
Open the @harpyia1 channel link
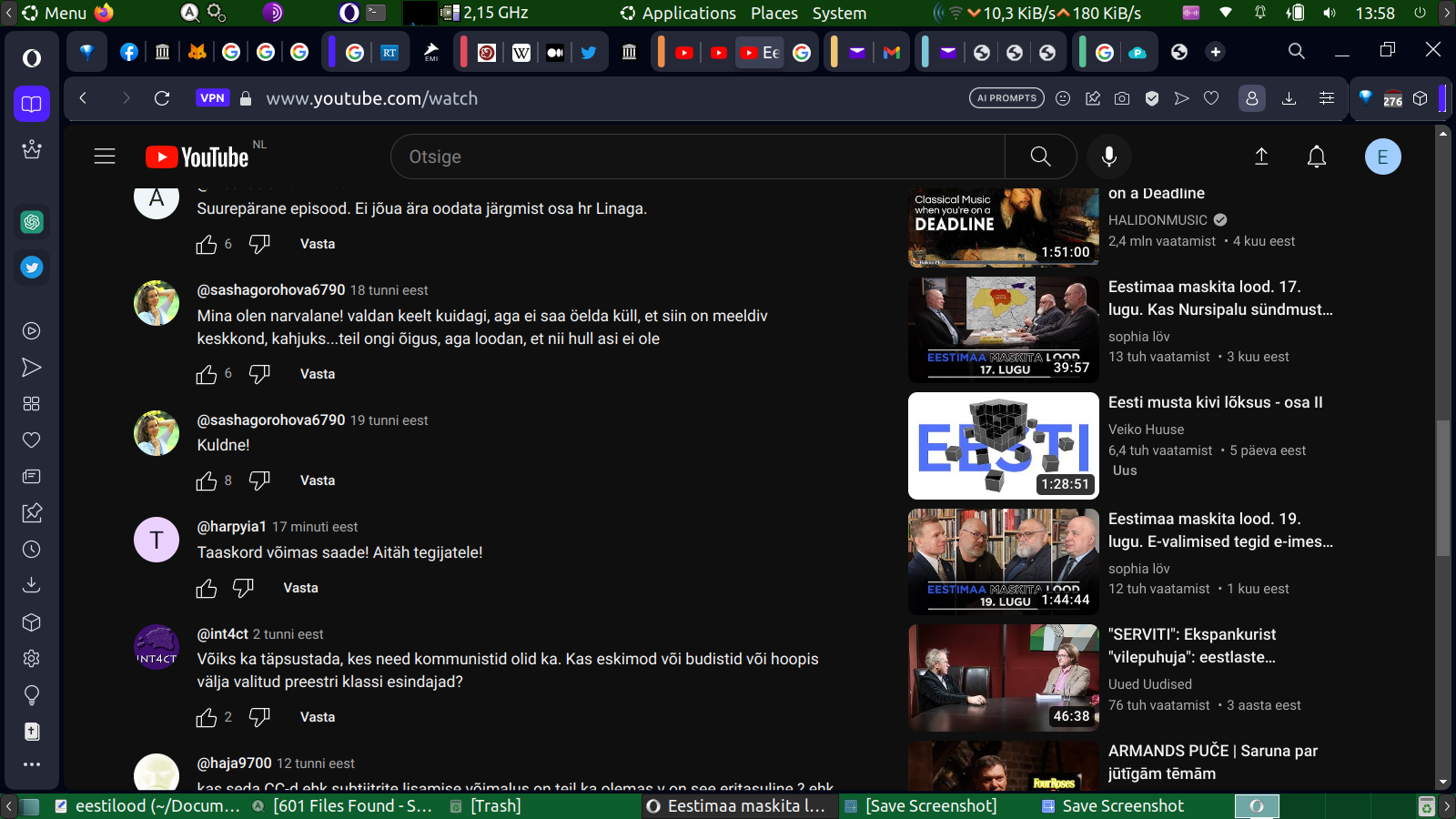232,527
